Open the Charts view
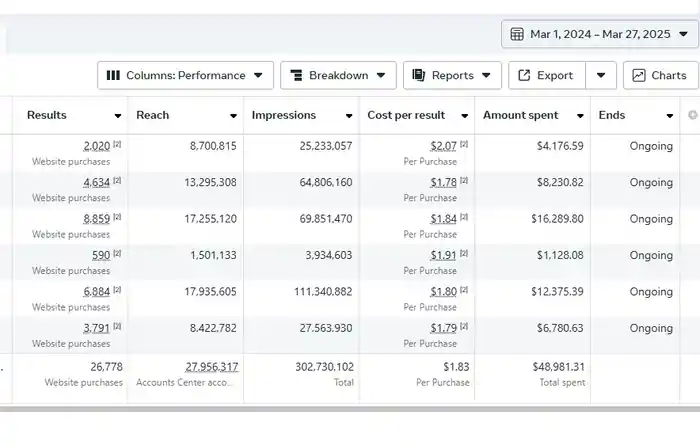 (x=661, y=75)
